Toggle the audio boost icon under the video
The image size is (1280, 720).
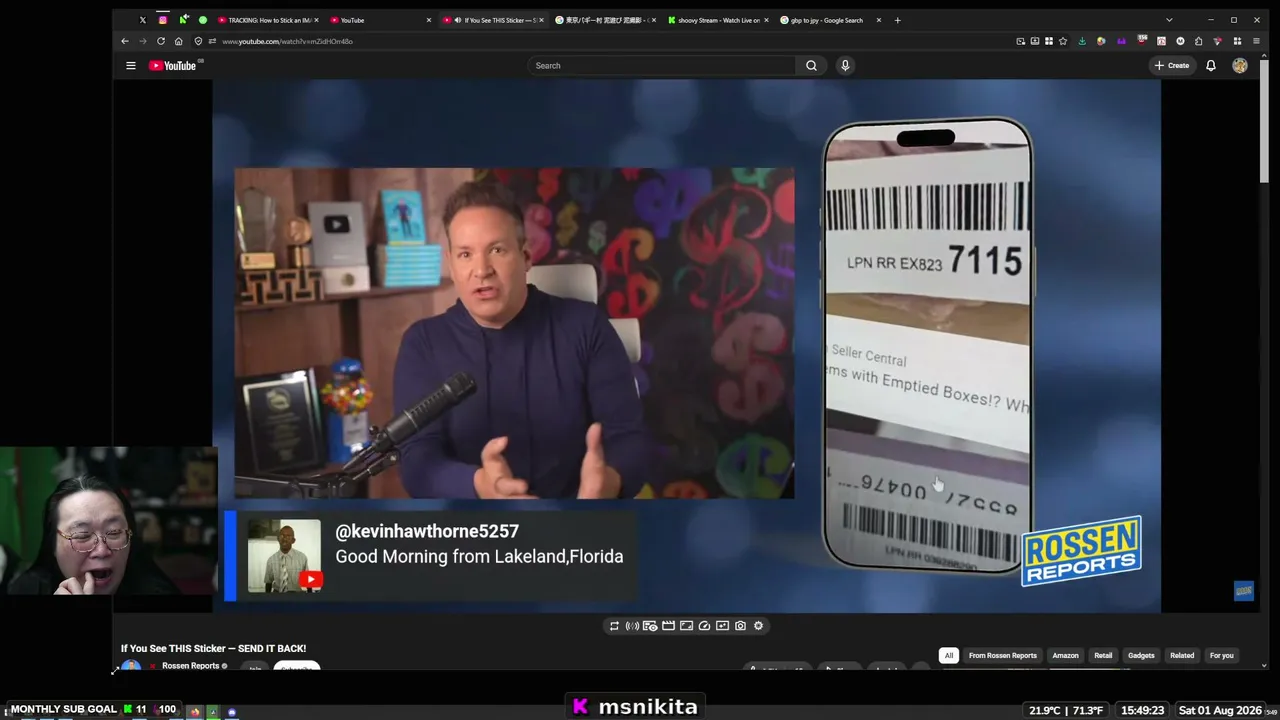[632, 626]
